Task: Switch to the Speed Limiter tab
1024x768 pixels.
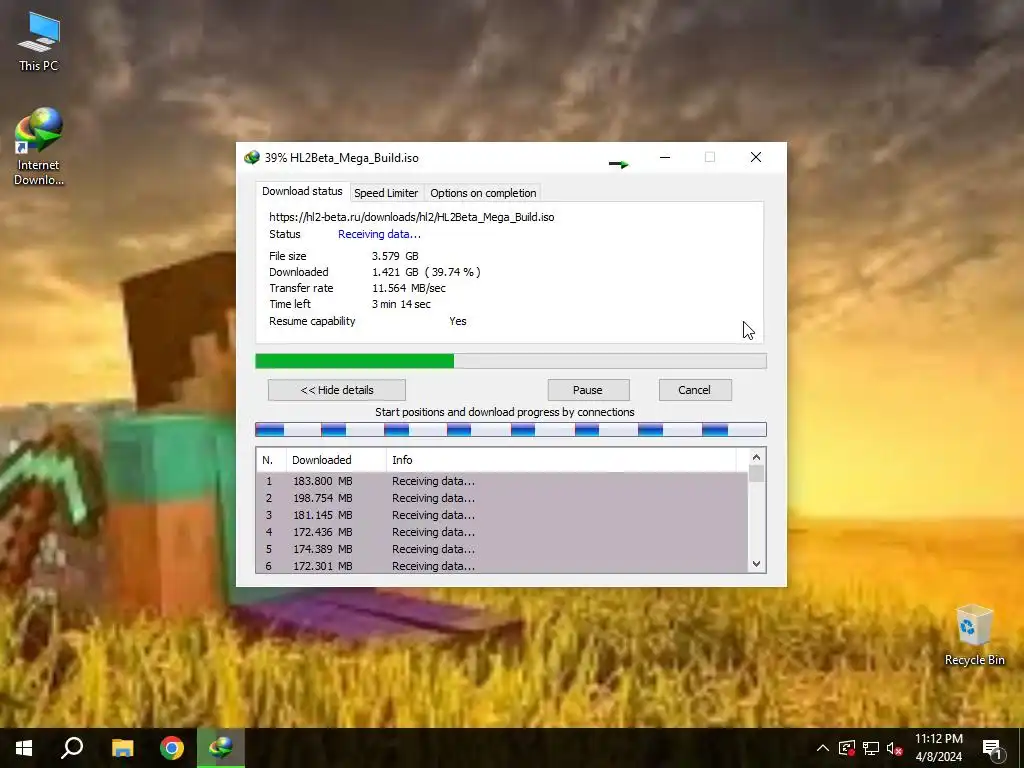Action: click(386, 193)
